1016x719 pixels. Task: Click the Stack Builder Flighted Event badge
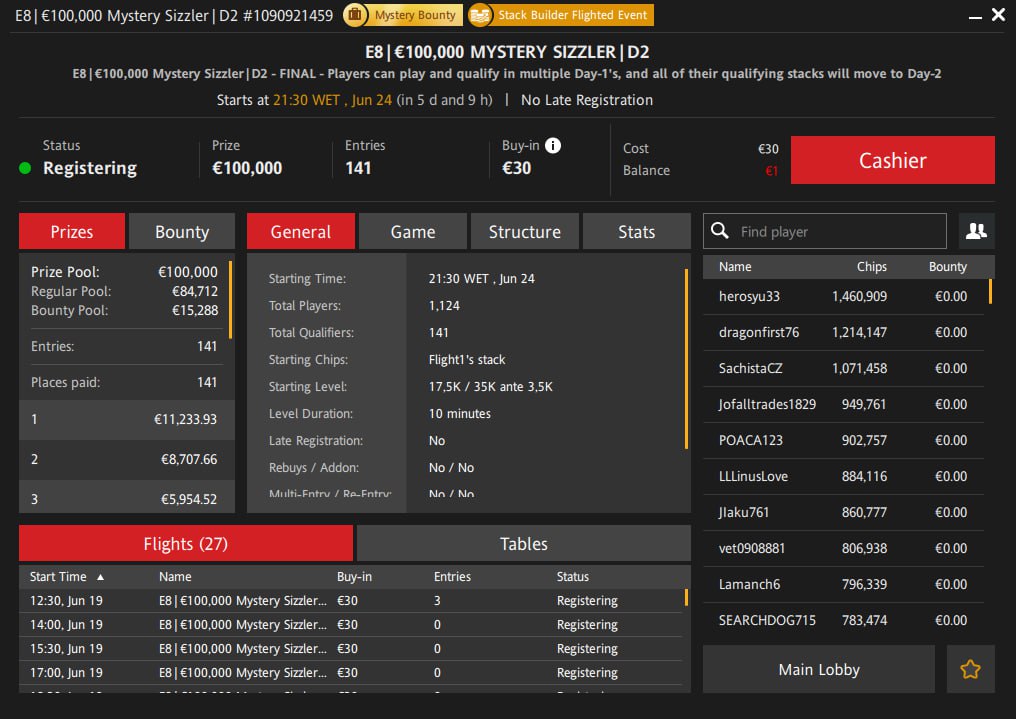(561, 15)
